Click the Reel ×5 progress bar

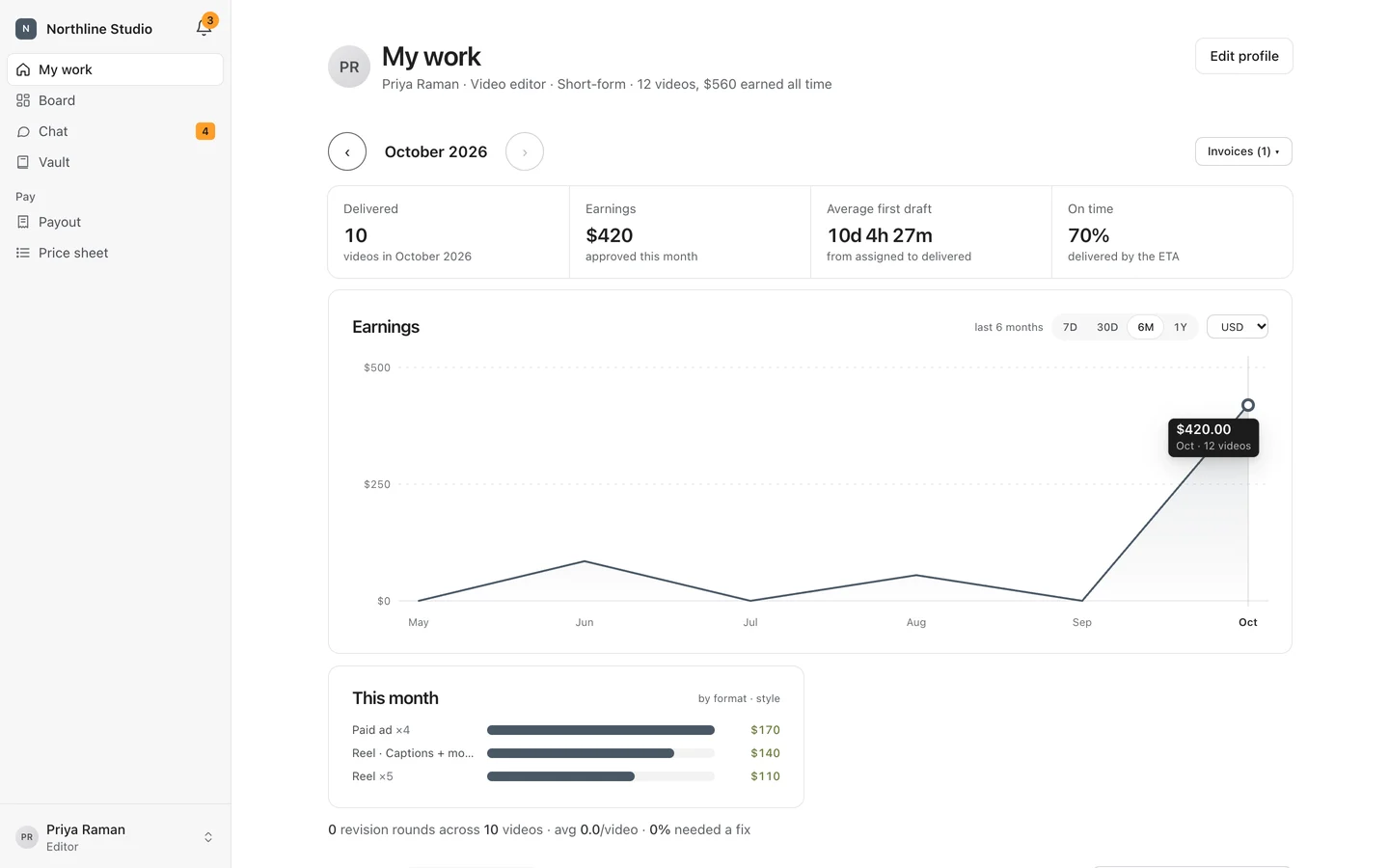click(x=601, y=776)
